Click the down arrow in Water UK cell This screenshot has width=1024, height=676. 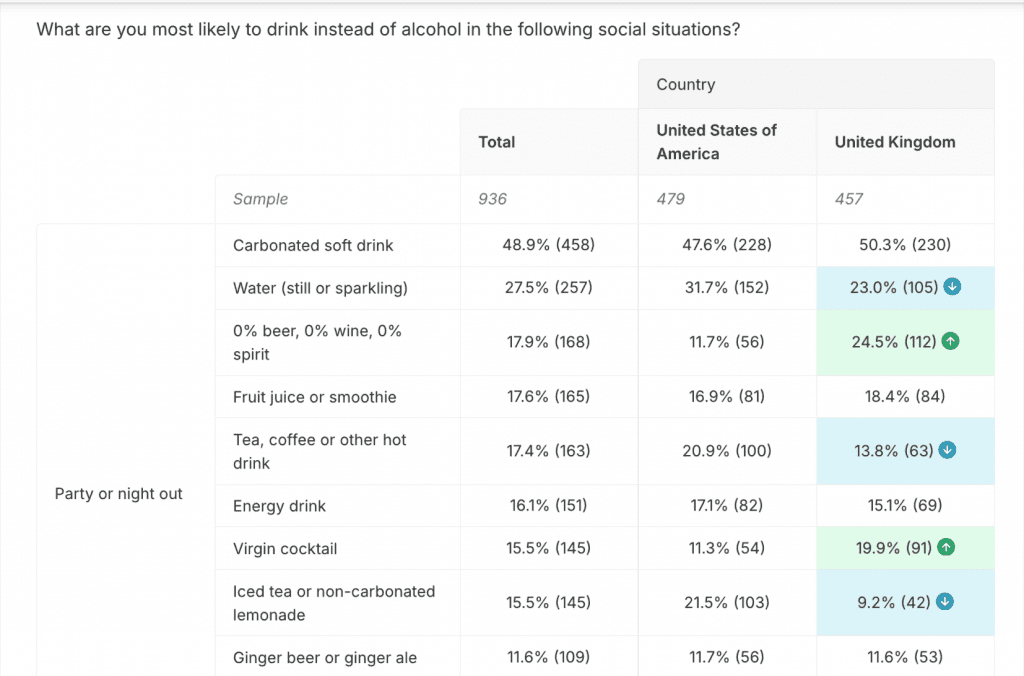[x=953, y=288]
